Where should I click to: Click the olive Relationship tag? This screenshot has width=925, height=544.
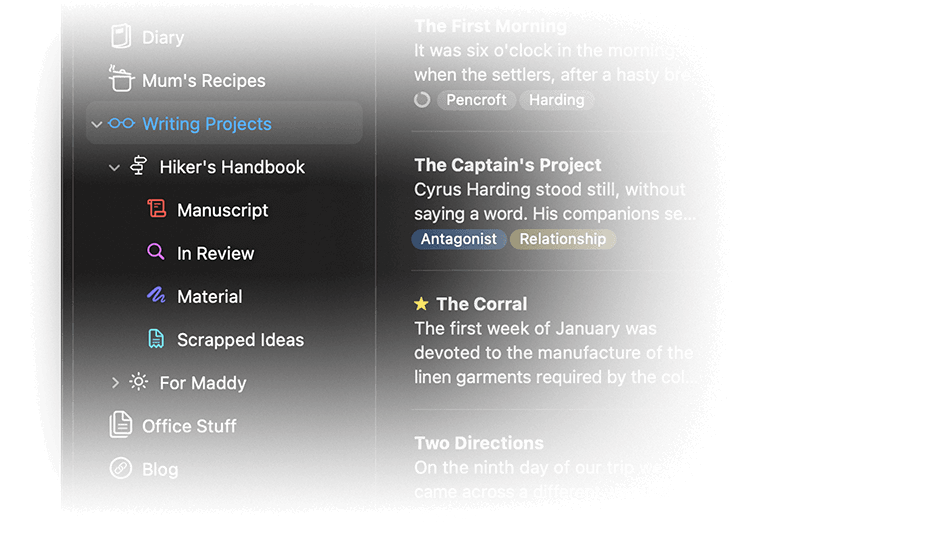click(562, 239)
